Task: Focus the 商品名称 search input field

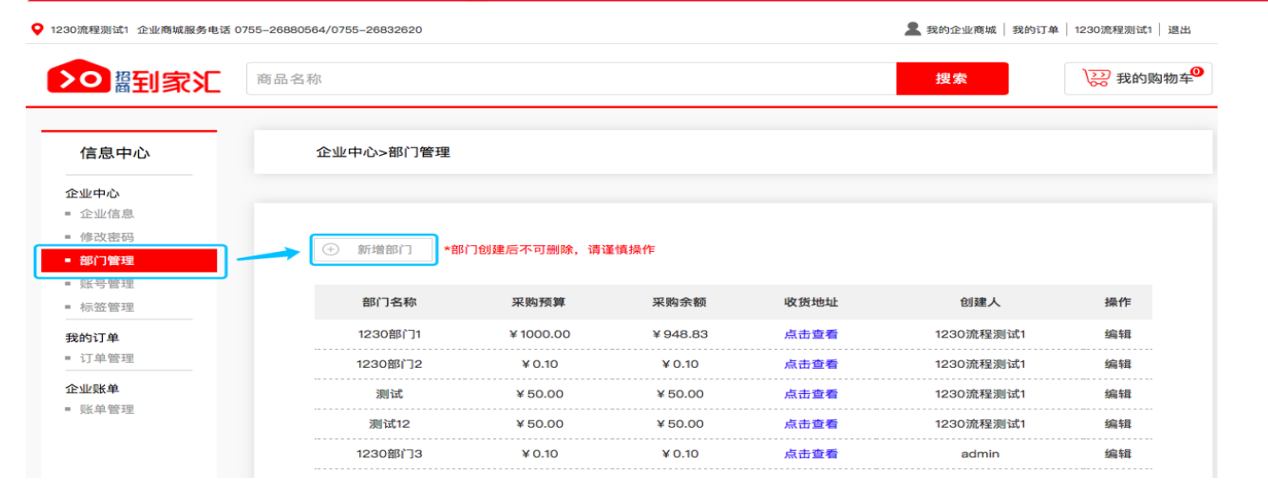Action: pyautogui.click(x=570, y=79)
